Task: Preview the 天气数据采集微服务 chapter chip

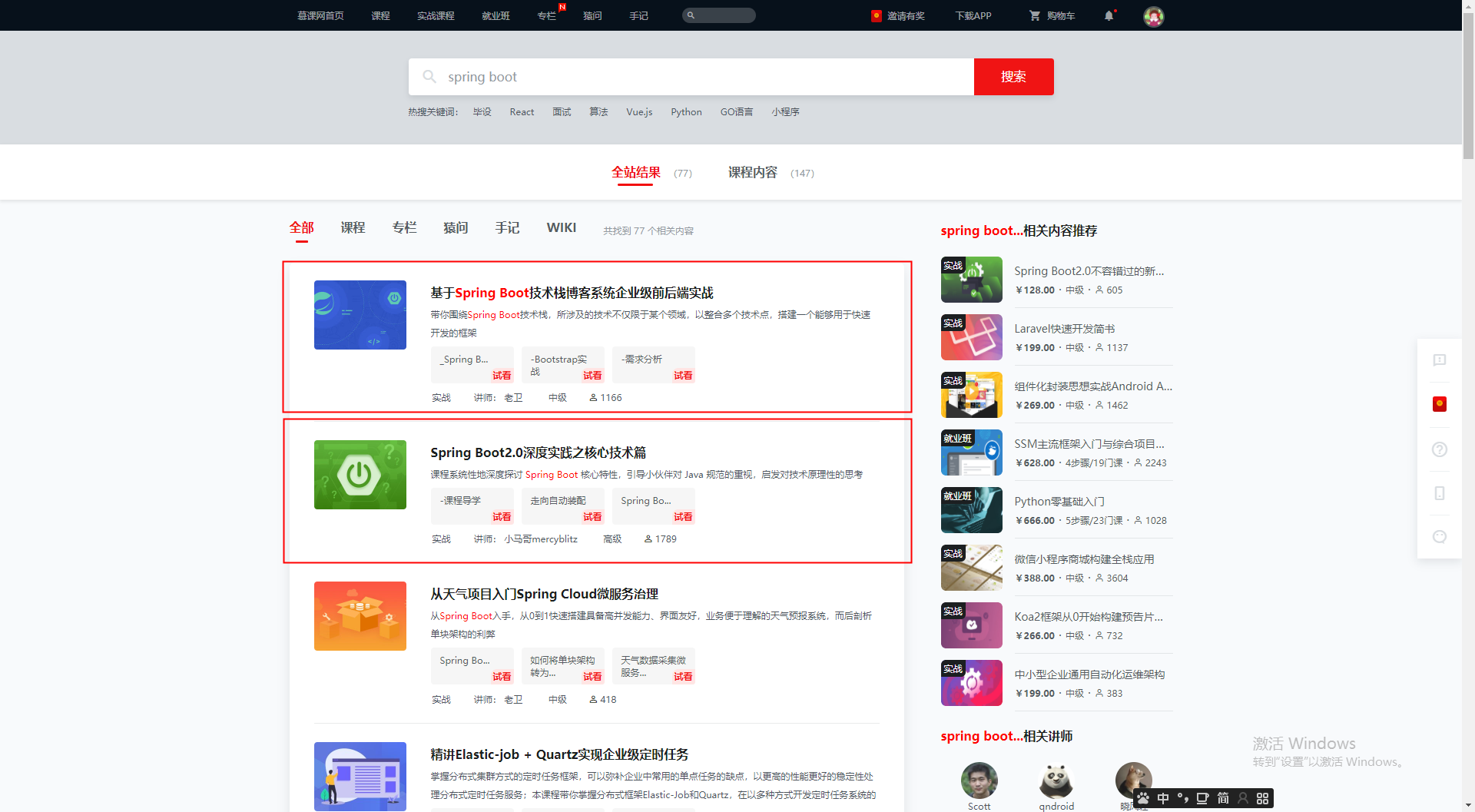Action: click(654, 666)
